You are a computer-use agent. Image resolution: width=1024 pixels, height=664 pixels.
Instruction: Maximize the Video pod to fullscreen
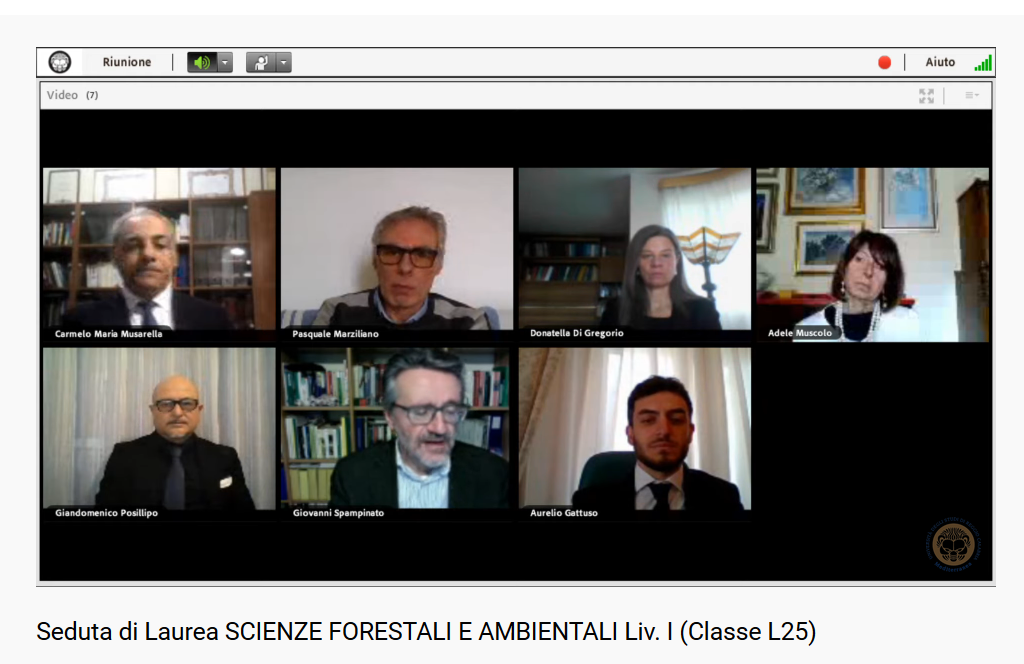926,96
